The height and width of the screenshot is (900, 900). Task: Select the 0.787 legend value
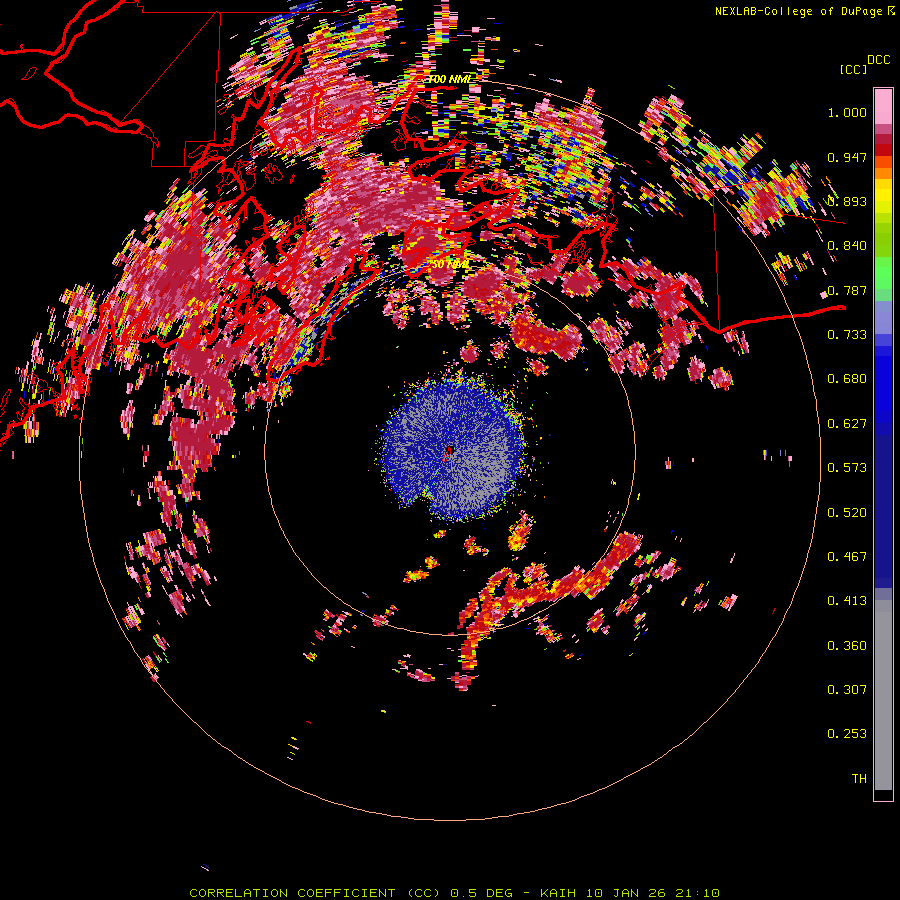click(847, 290)
